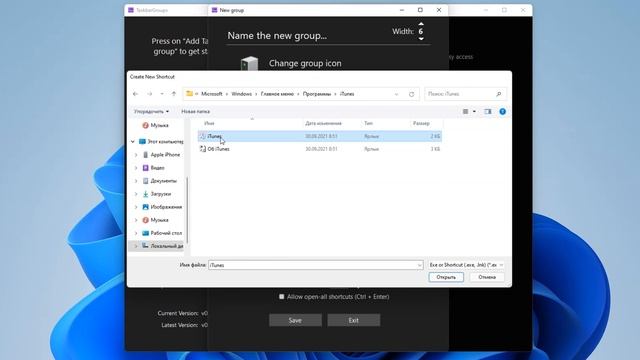Expand the Документы node

(x=136, y=181)
